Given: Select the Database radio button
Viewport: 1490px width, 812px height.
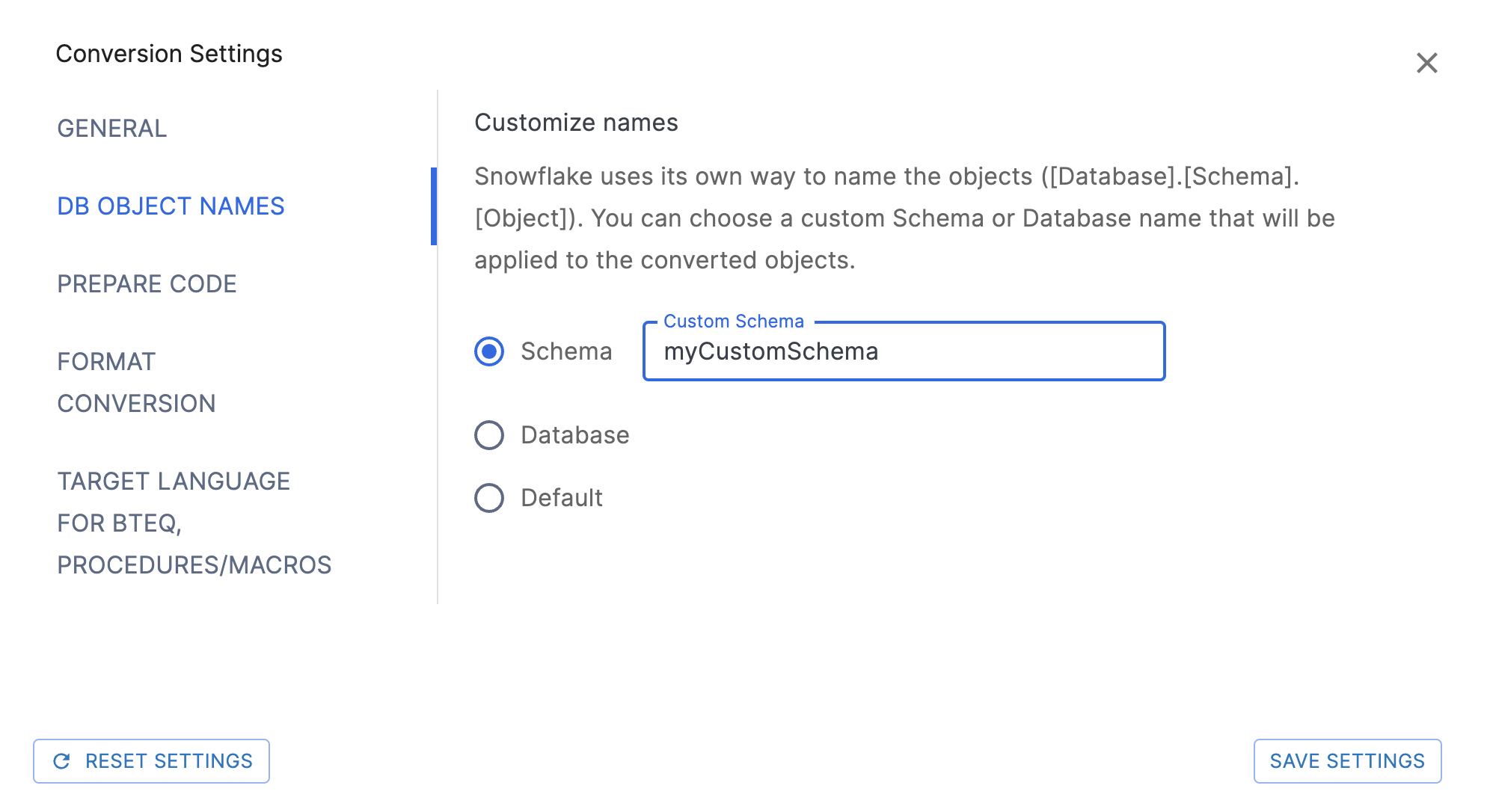Looking at the screenshot, I should pos(488,434).
